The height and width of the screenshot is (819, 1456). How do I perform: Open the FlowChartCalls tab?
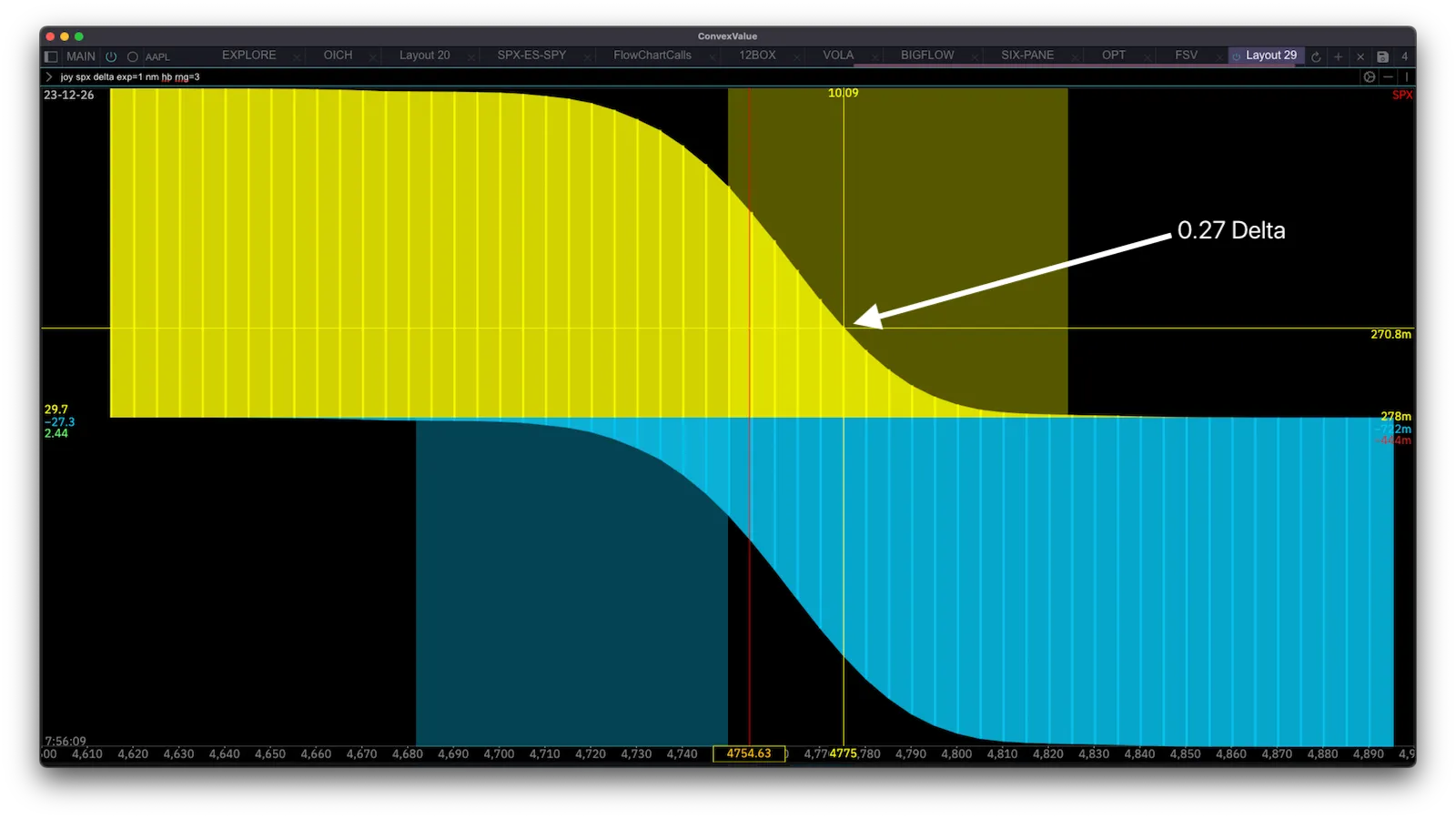[x=652, y=56]
